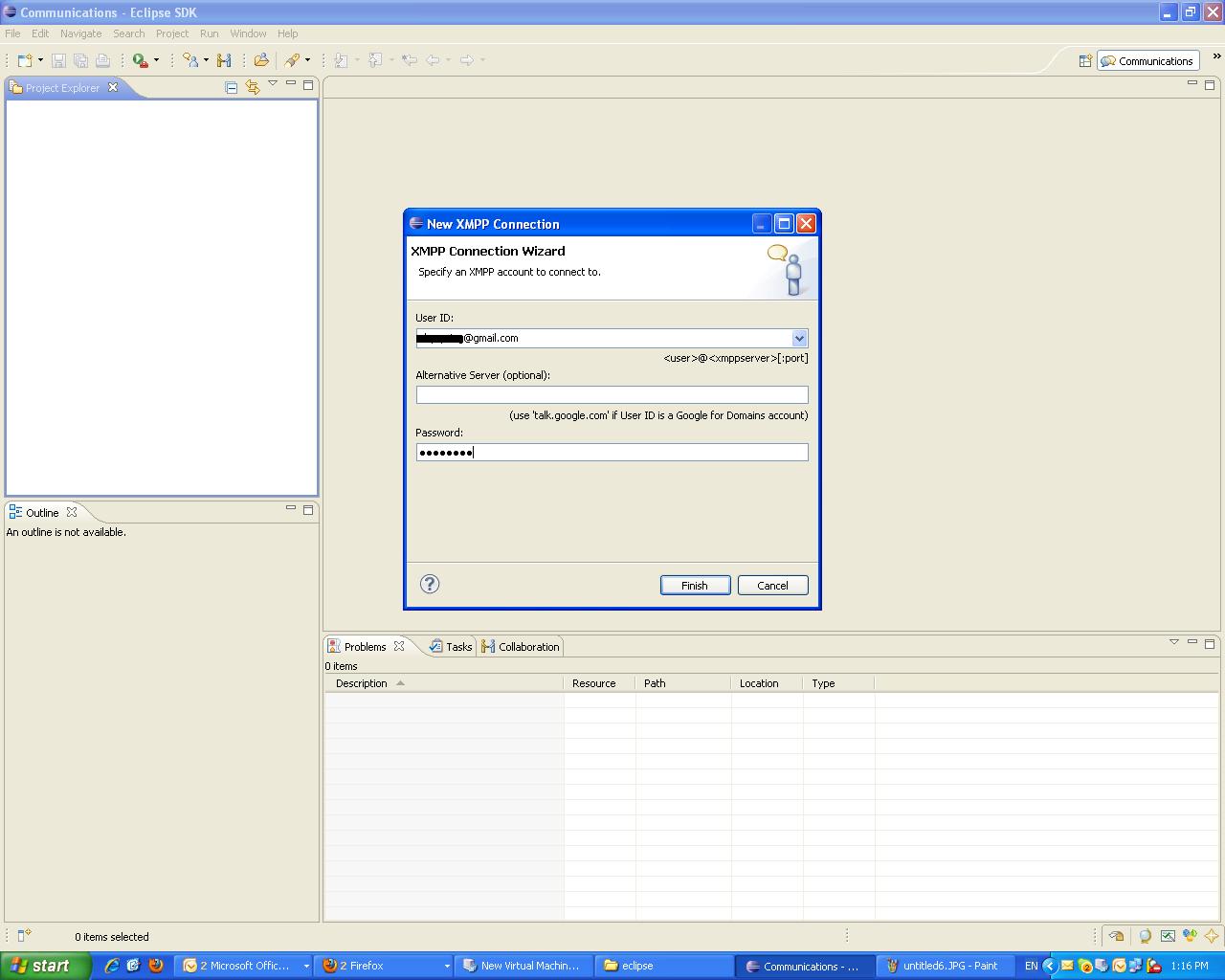1225x980 pixels.
Task: Open the External Tools dropdown arrow
Action: 156,60
